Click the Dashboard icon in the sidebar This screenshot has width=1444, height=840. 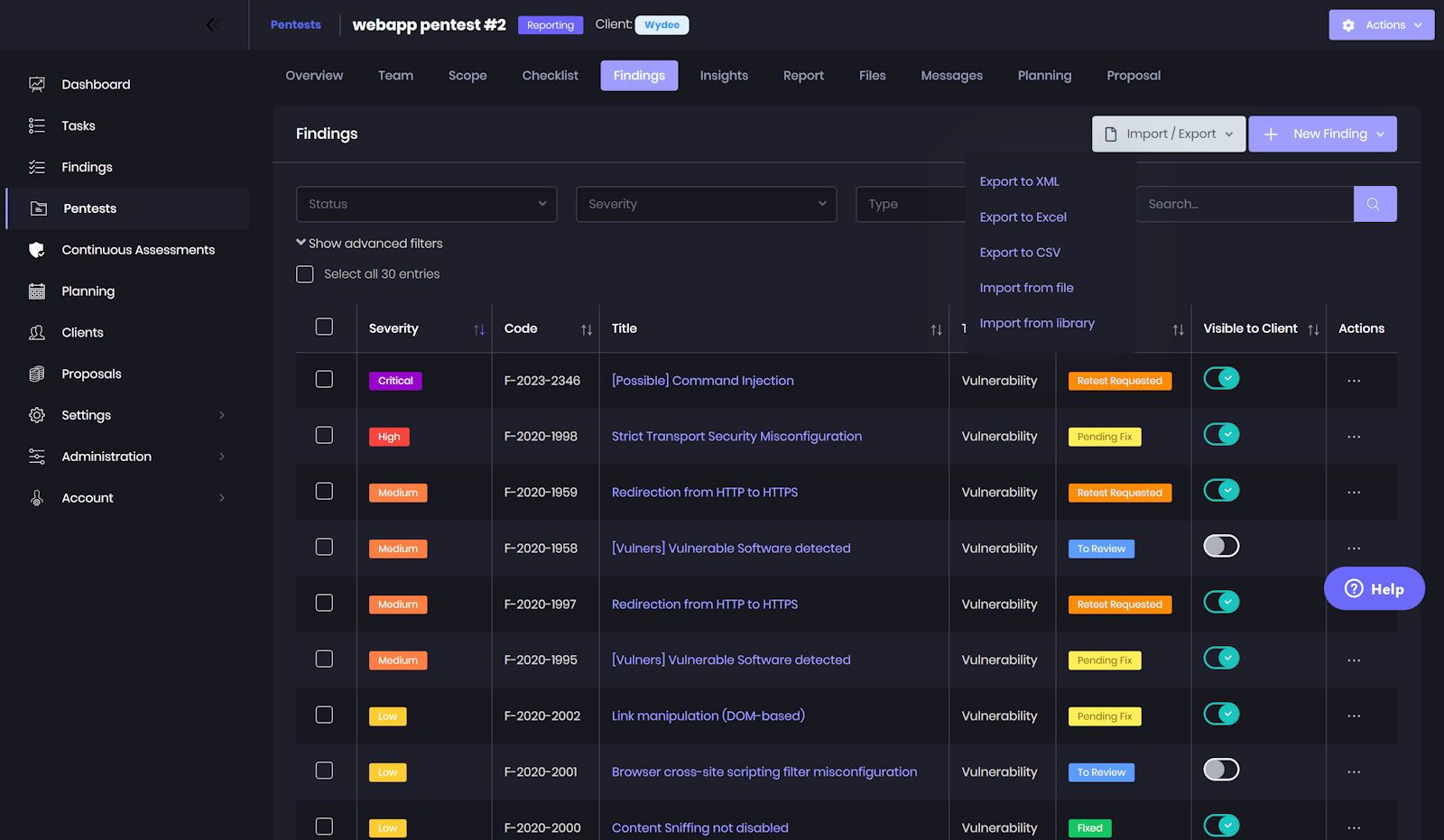37,85
